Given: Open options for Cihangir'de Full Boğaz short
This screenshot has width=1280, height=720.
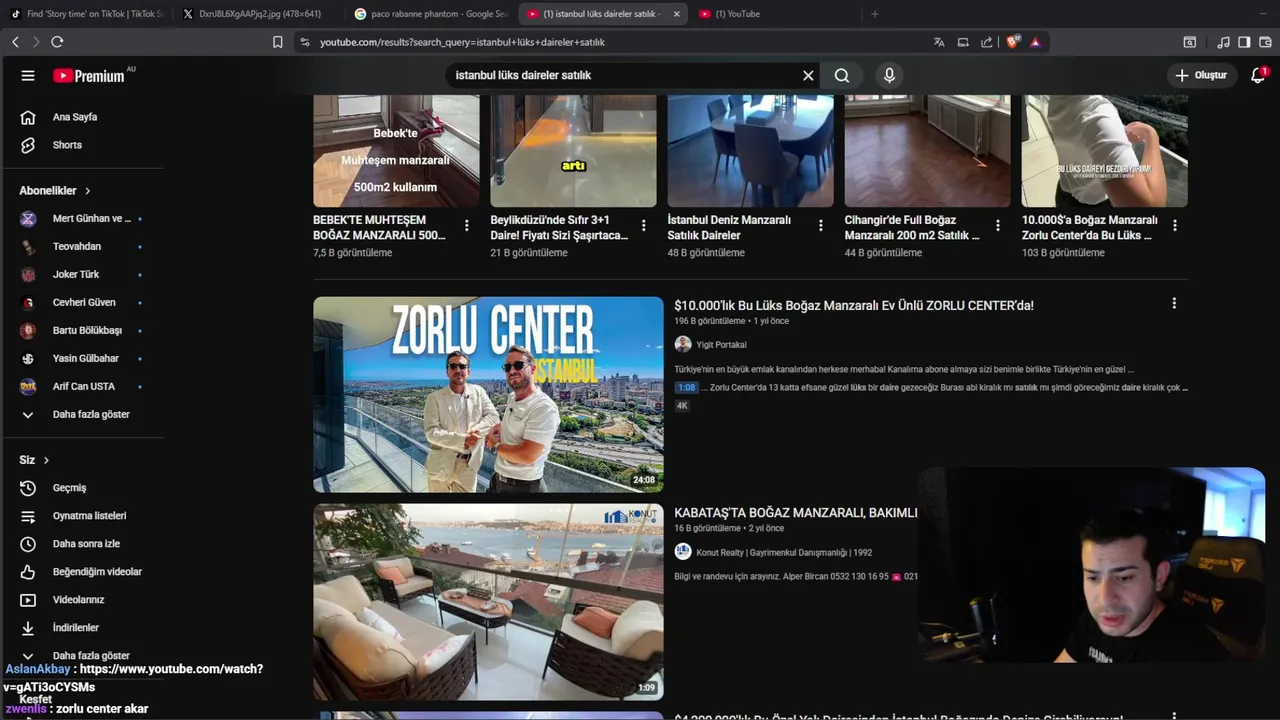Looking at the screenshot, I should tap(998, 226).
